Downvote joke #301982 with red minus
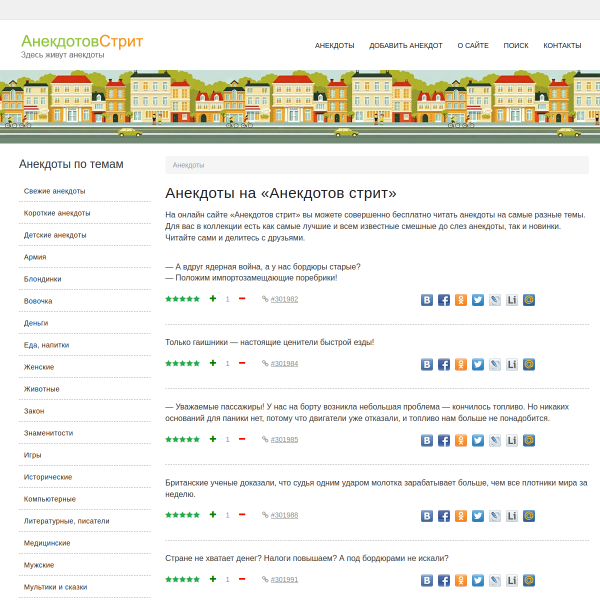The image size is (600, 600). click(242, 298)
